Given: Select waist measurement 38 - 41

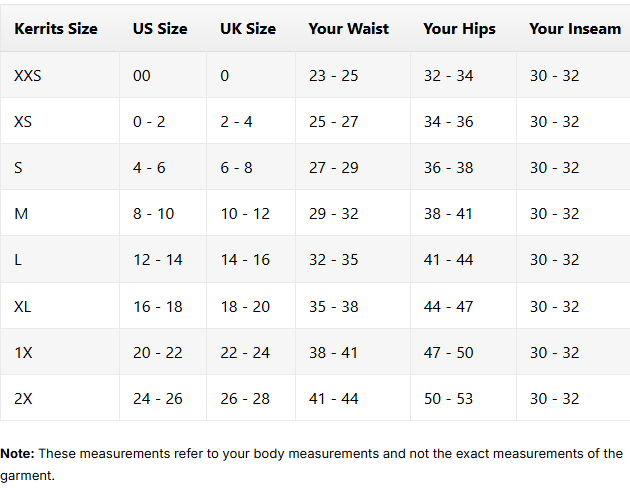Looking at the screenshot, I should point(333,352).
